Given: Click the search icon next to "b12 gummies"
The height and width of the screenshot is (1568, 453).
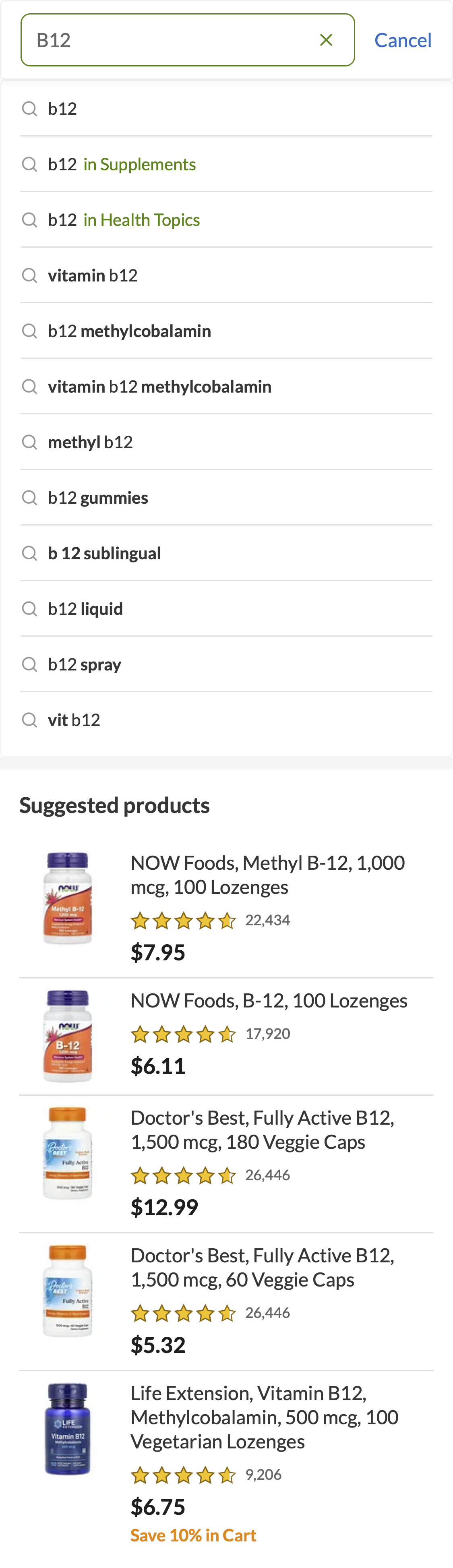Looking at the screenshot, I should [29, 497].
